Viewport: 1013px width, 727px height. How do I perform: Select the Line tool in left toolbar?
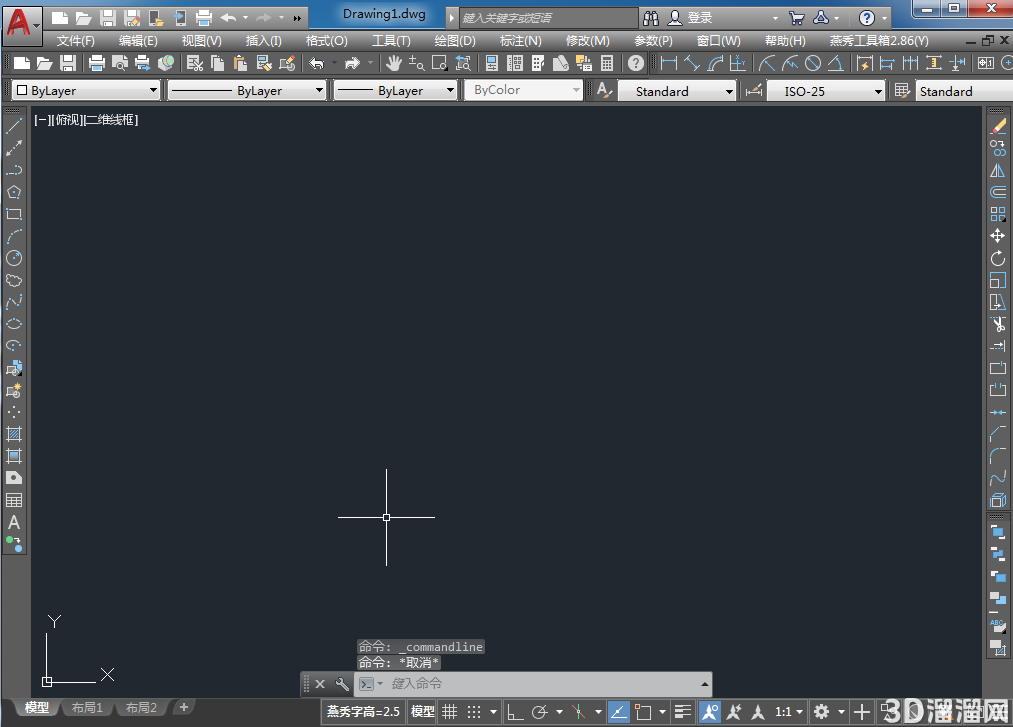14,126
